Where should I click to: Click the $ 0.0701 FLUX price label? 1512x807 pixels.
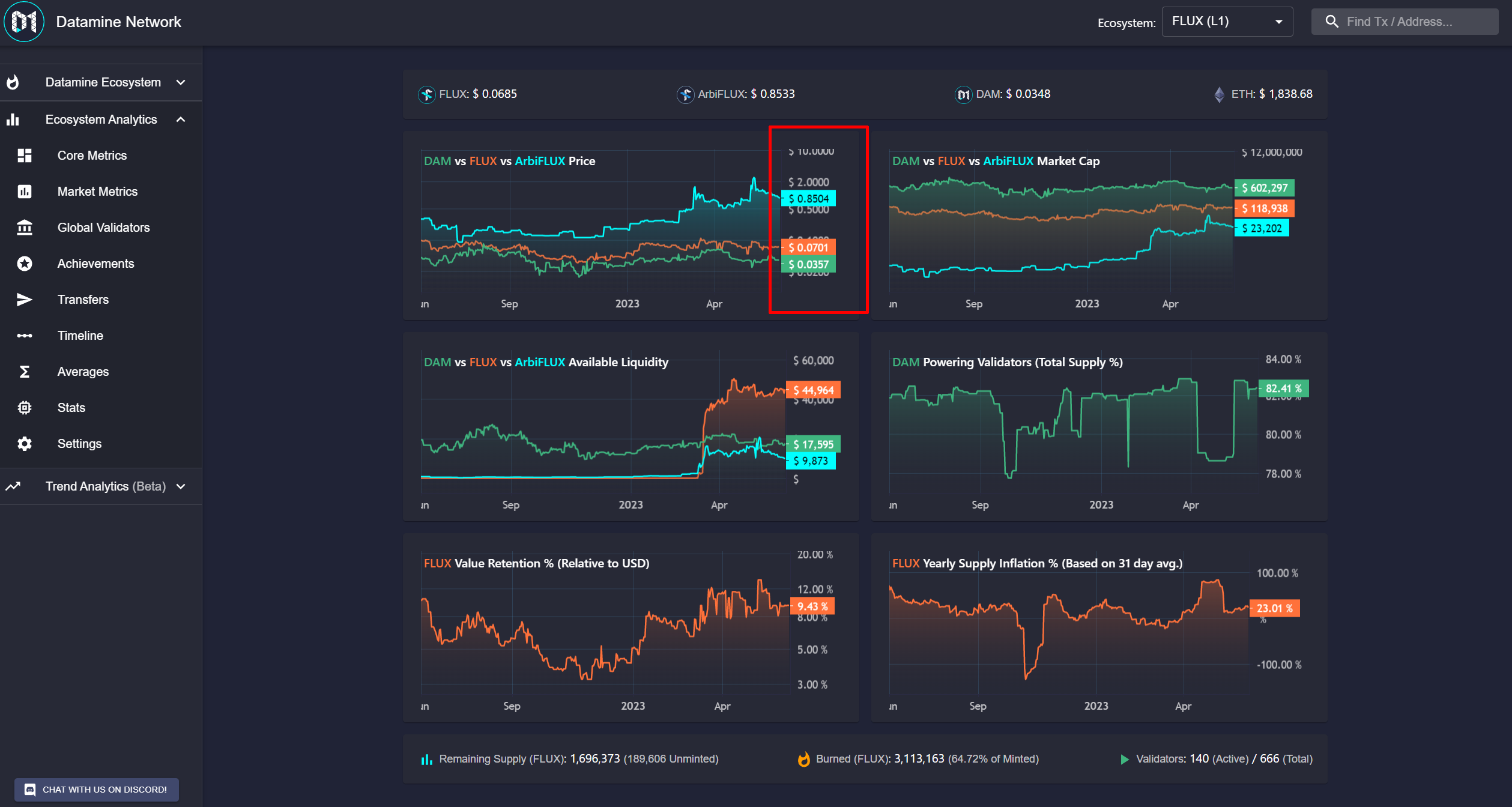(808, 247)
